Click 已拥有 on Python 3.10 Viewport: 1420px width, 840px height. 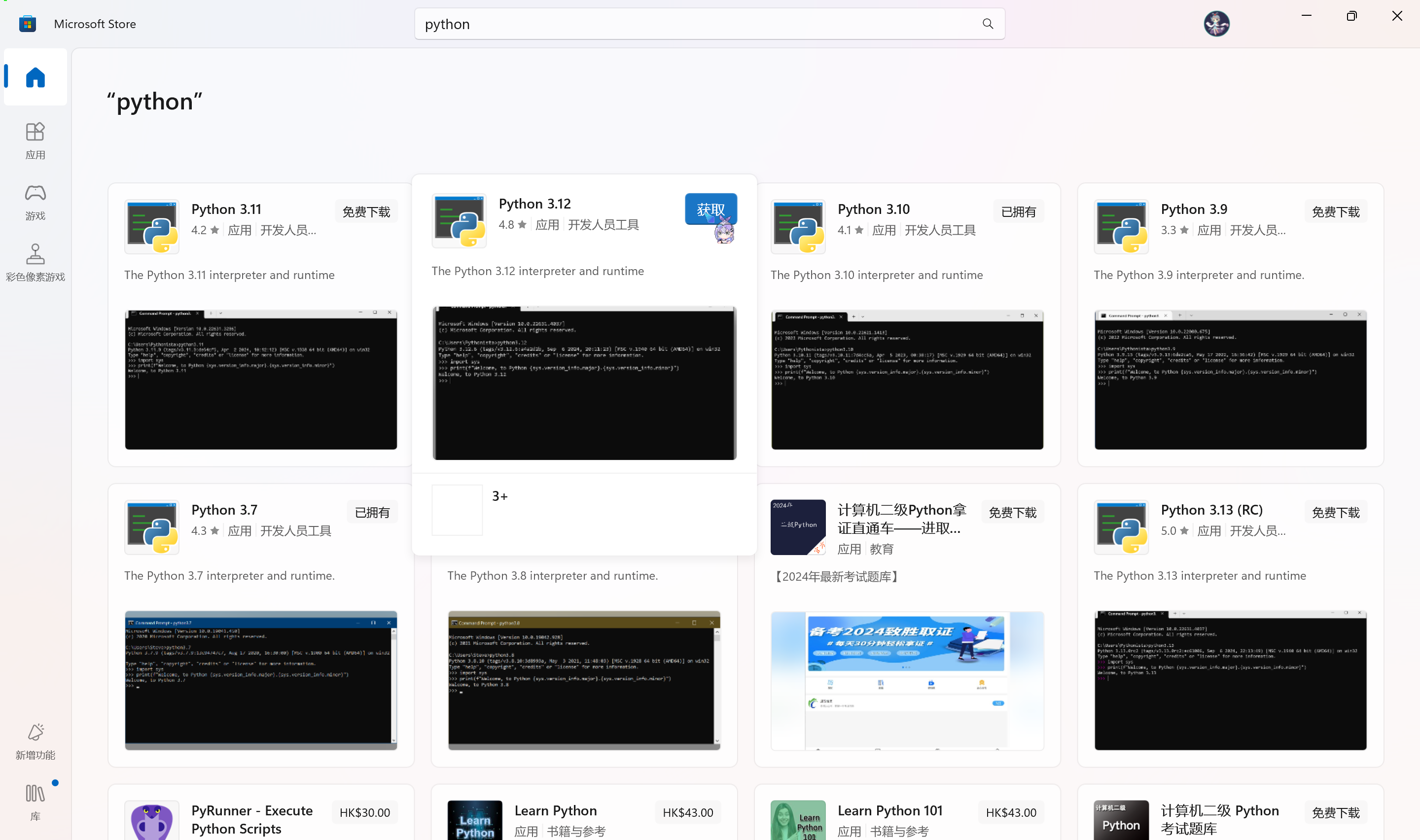[x=1018, y=211]
